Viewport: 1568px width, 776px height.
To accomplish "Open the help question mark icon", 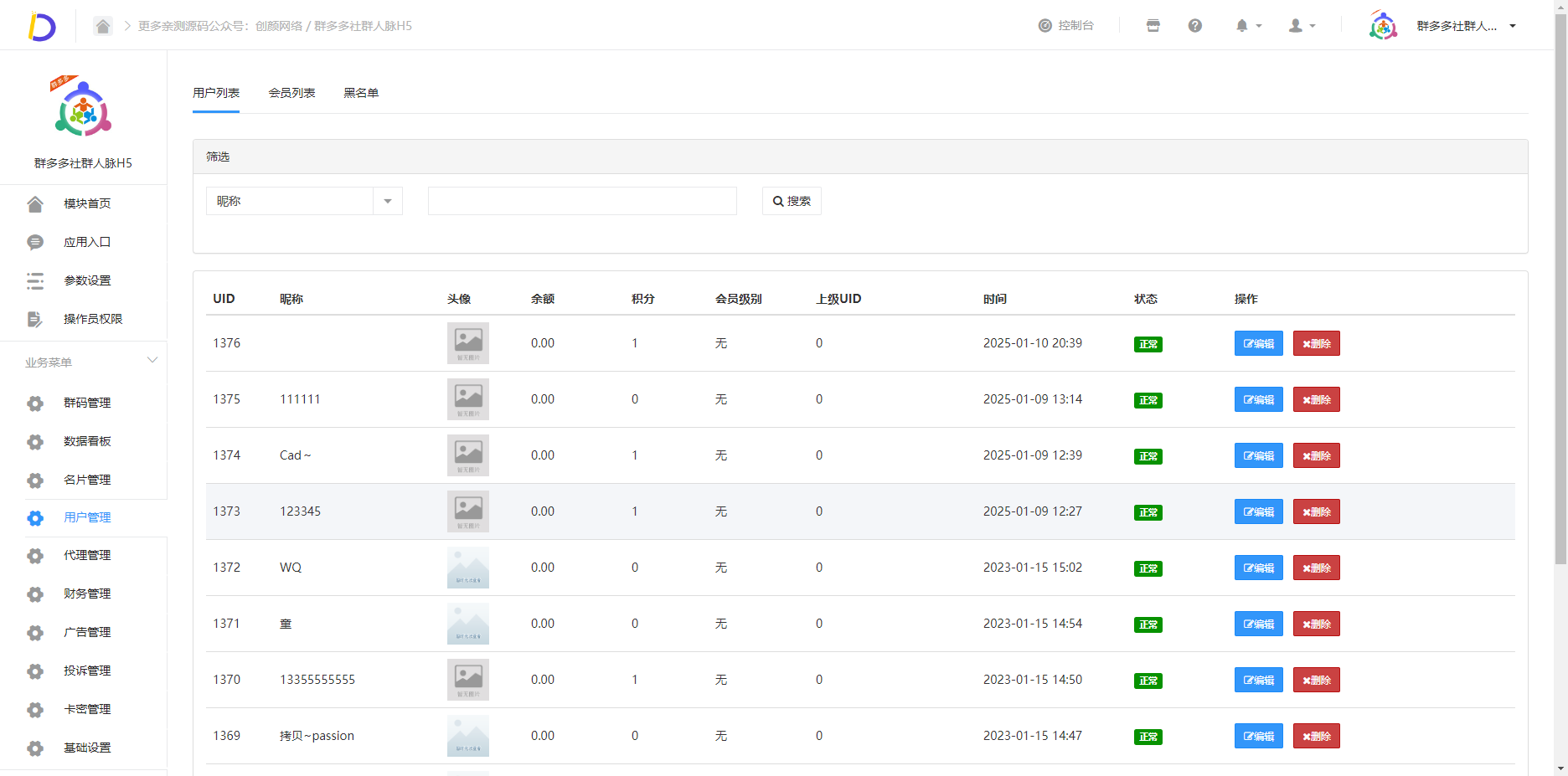I will coord(1194,26).
